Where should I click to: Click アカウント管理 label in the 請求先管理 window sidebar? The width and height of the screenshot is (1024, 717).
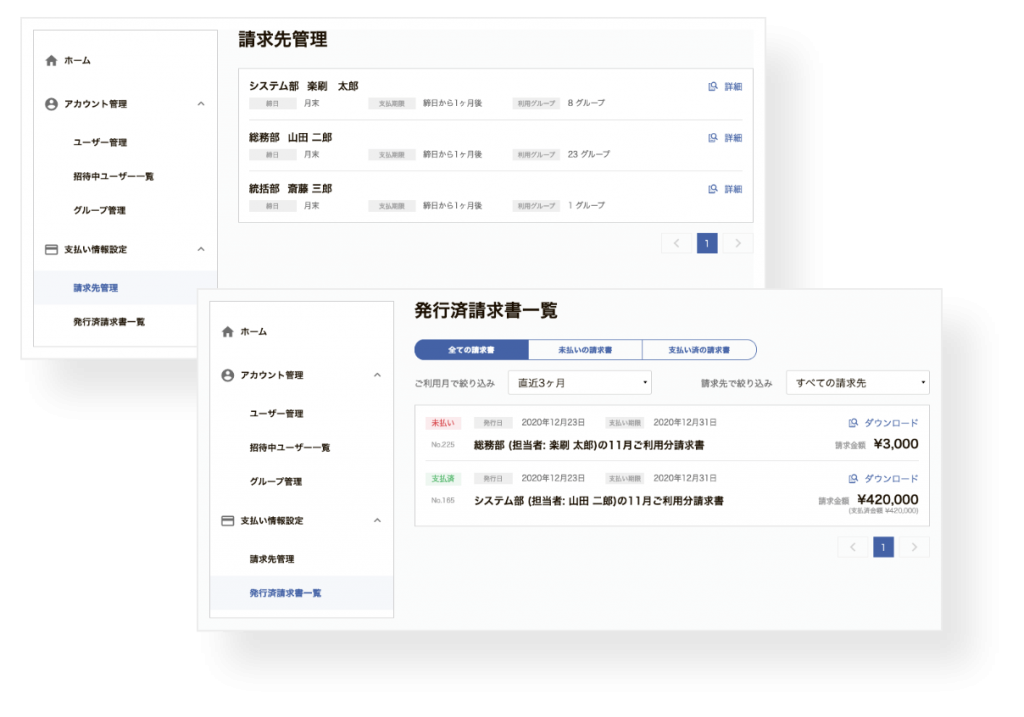click(x=95, y=104)
